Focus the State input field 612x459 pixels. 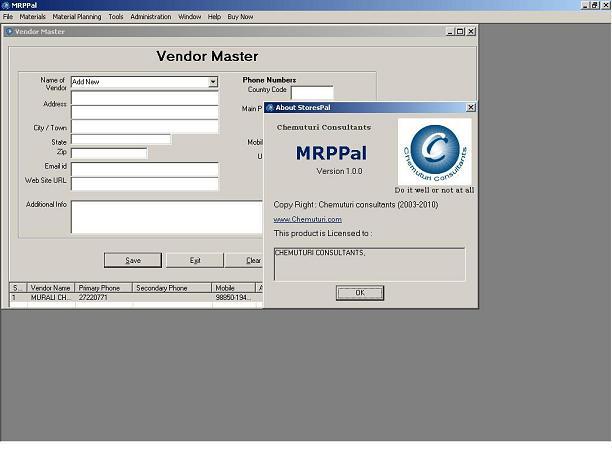click(121, 139)
